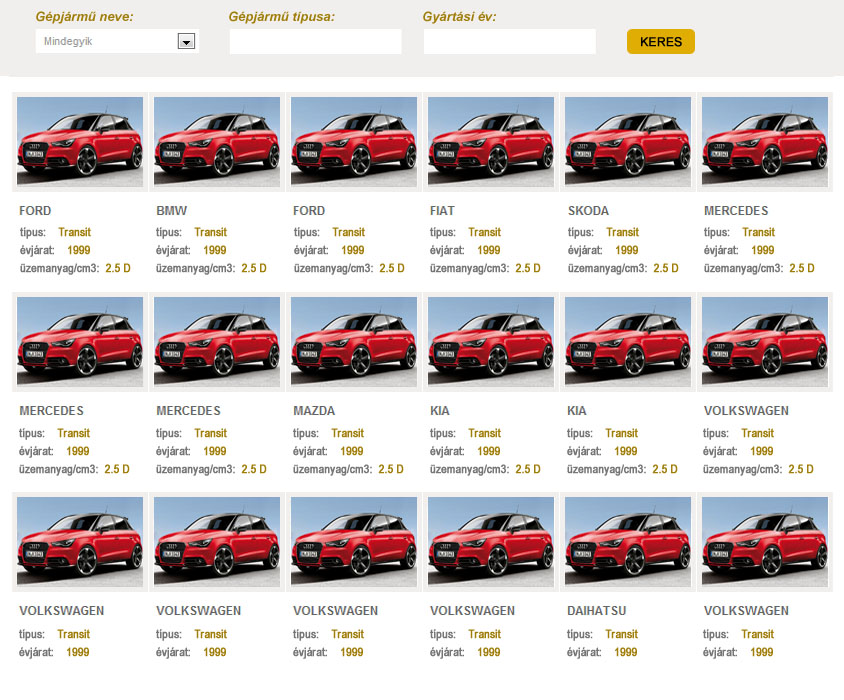Image resolution: width=844 pixels, height=700 pixels.
Task: Select the 1999 year under DAIHATSU
Action: (626, 652)
